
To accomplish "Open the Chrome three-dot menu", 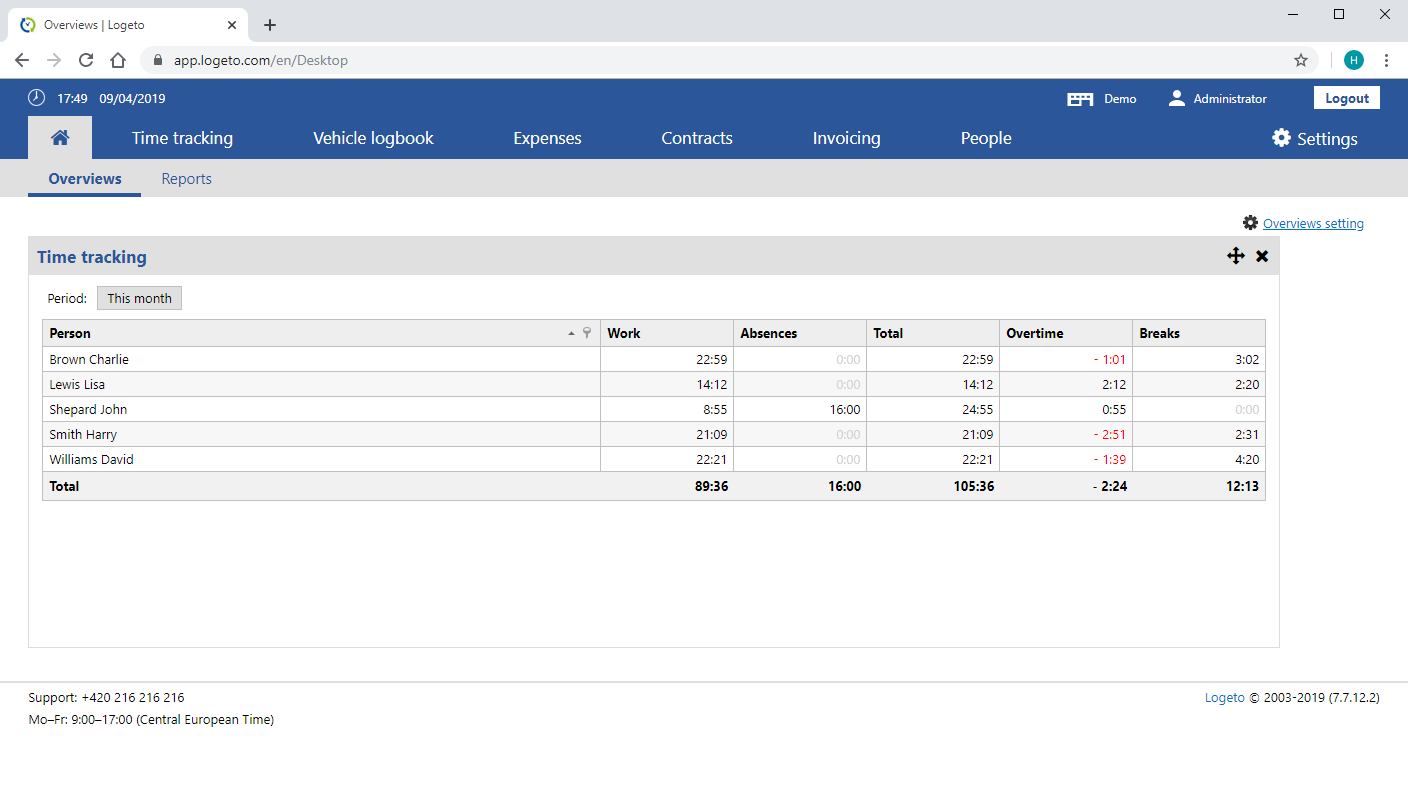I will point(1386,60).
